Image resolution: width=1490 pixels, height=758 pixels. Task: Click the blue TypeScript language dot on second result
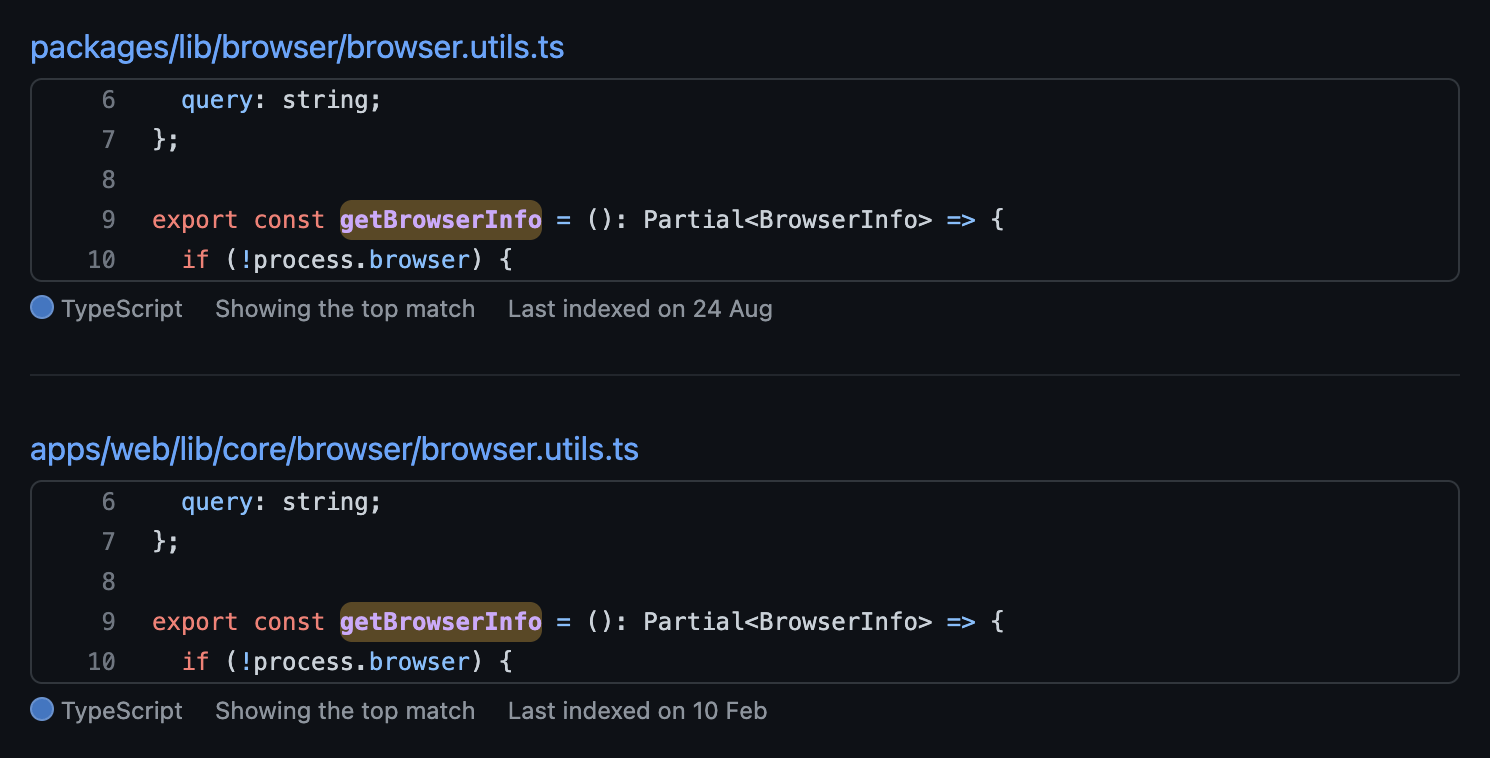tap(42, 710)
